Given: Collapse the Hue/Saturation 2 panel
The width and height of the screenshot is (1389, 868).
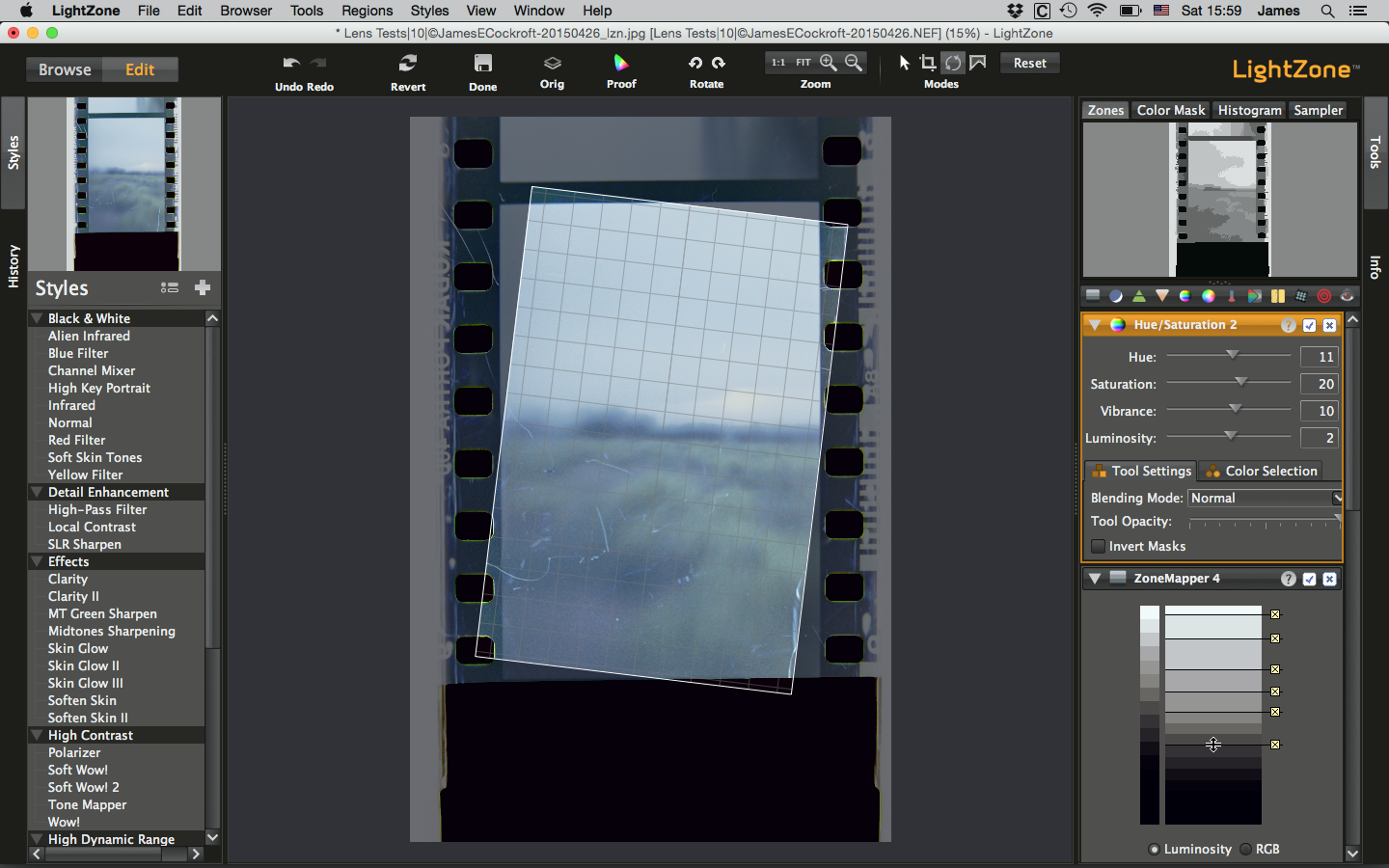Looking at the screenshot, I should (x=1095, y=325).
